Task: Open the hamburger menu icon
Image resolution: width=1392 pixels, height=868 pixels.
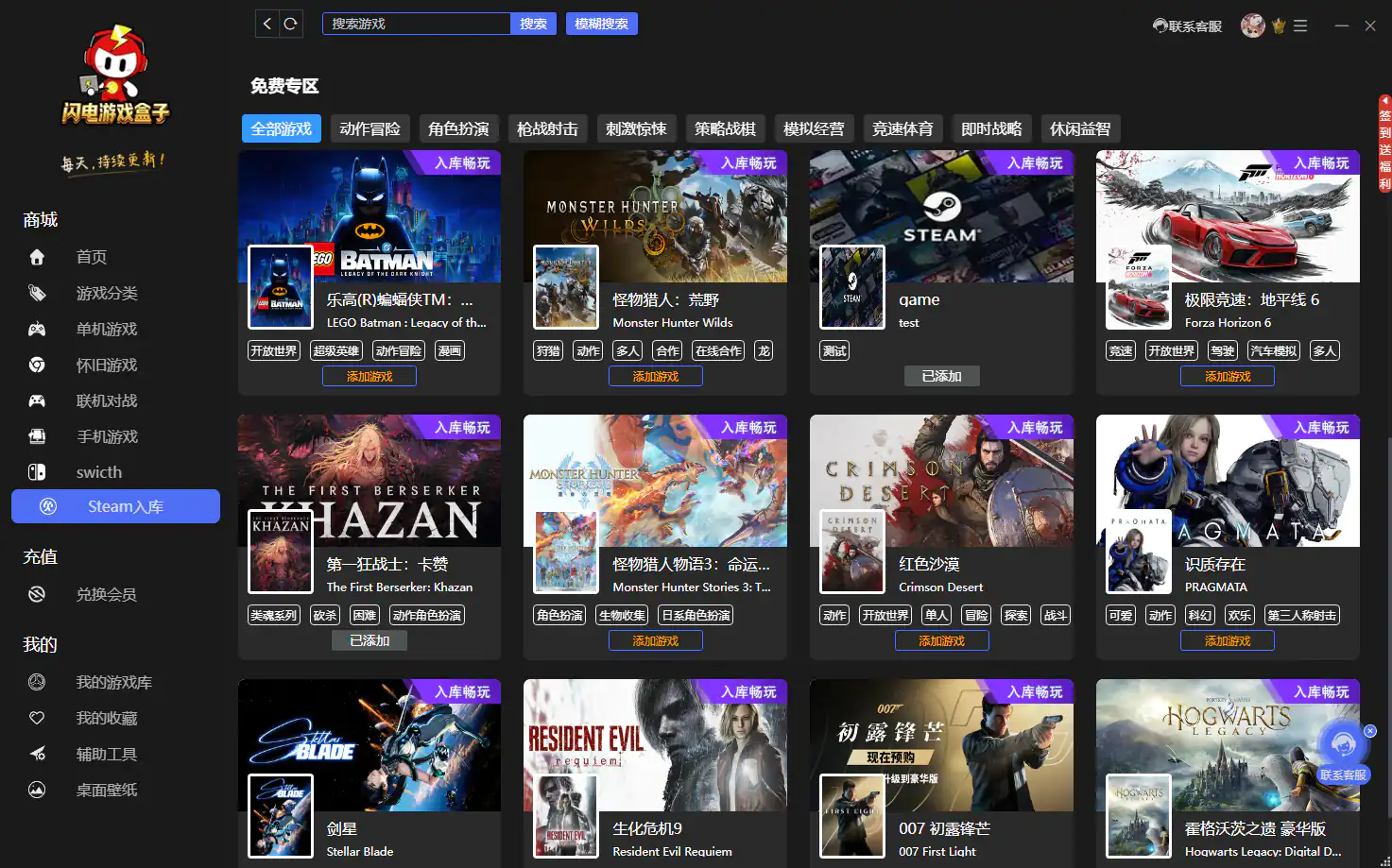Action: (x=1300, y=26)
